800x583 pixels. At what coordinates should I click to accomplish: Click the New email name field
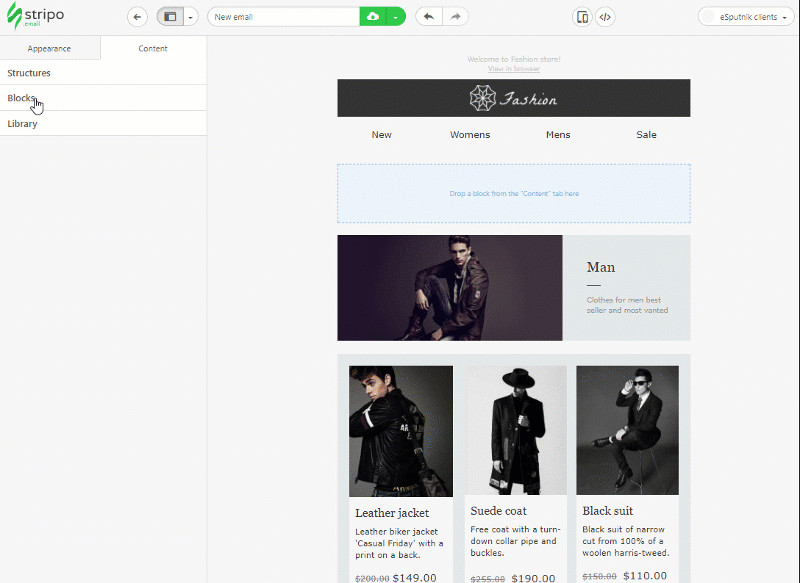tap(284, 17)
